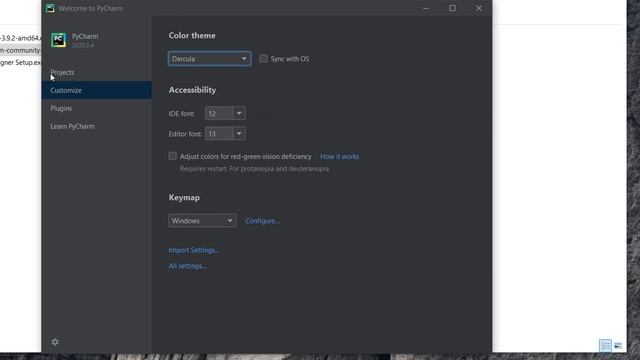Expand the IDE font size dropdown arrow
Viewport: 640px width, 360px height.
pos(239,113)
